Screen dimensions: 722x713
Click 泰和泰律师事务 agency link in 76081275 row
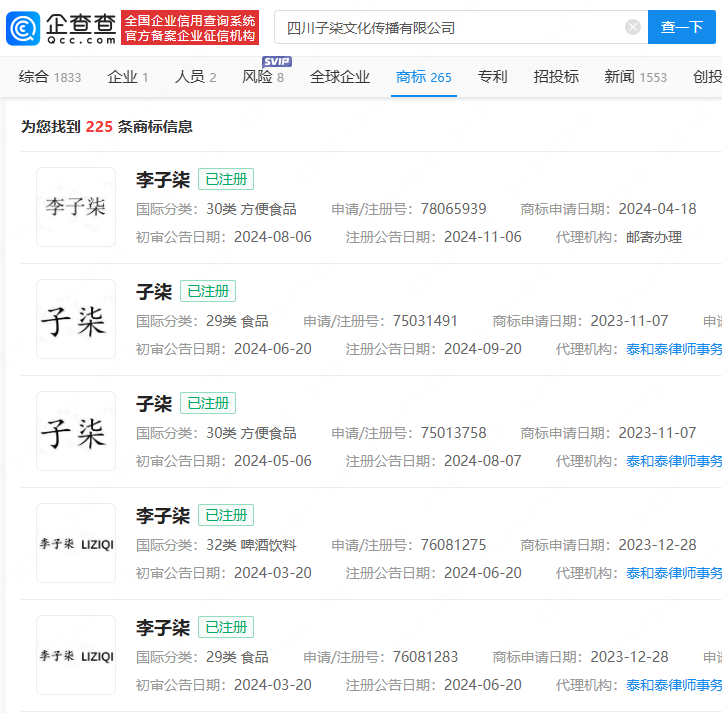674,573
